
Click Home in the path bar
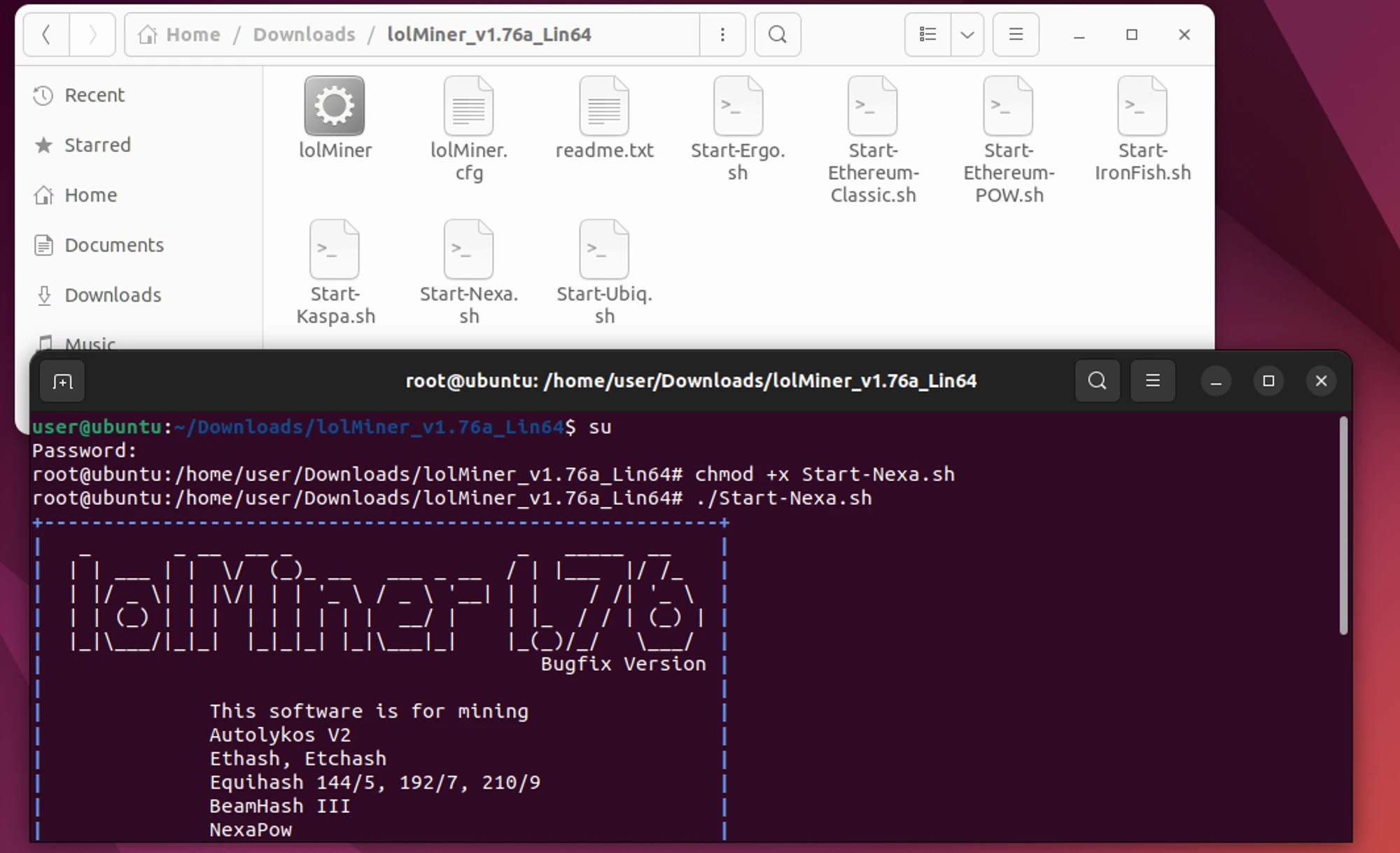192,34
